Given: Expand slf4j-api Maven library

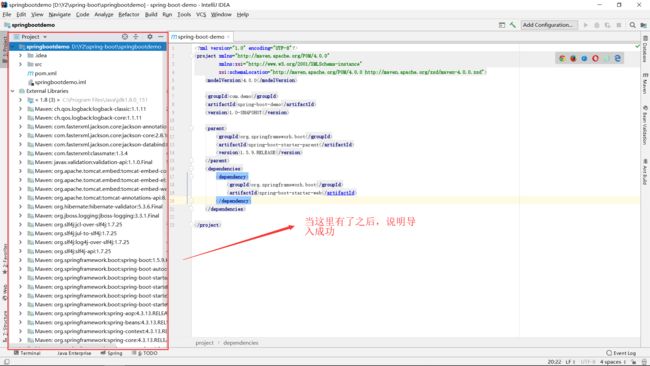Looking at the screenshot, I should [x=20, y=251].
